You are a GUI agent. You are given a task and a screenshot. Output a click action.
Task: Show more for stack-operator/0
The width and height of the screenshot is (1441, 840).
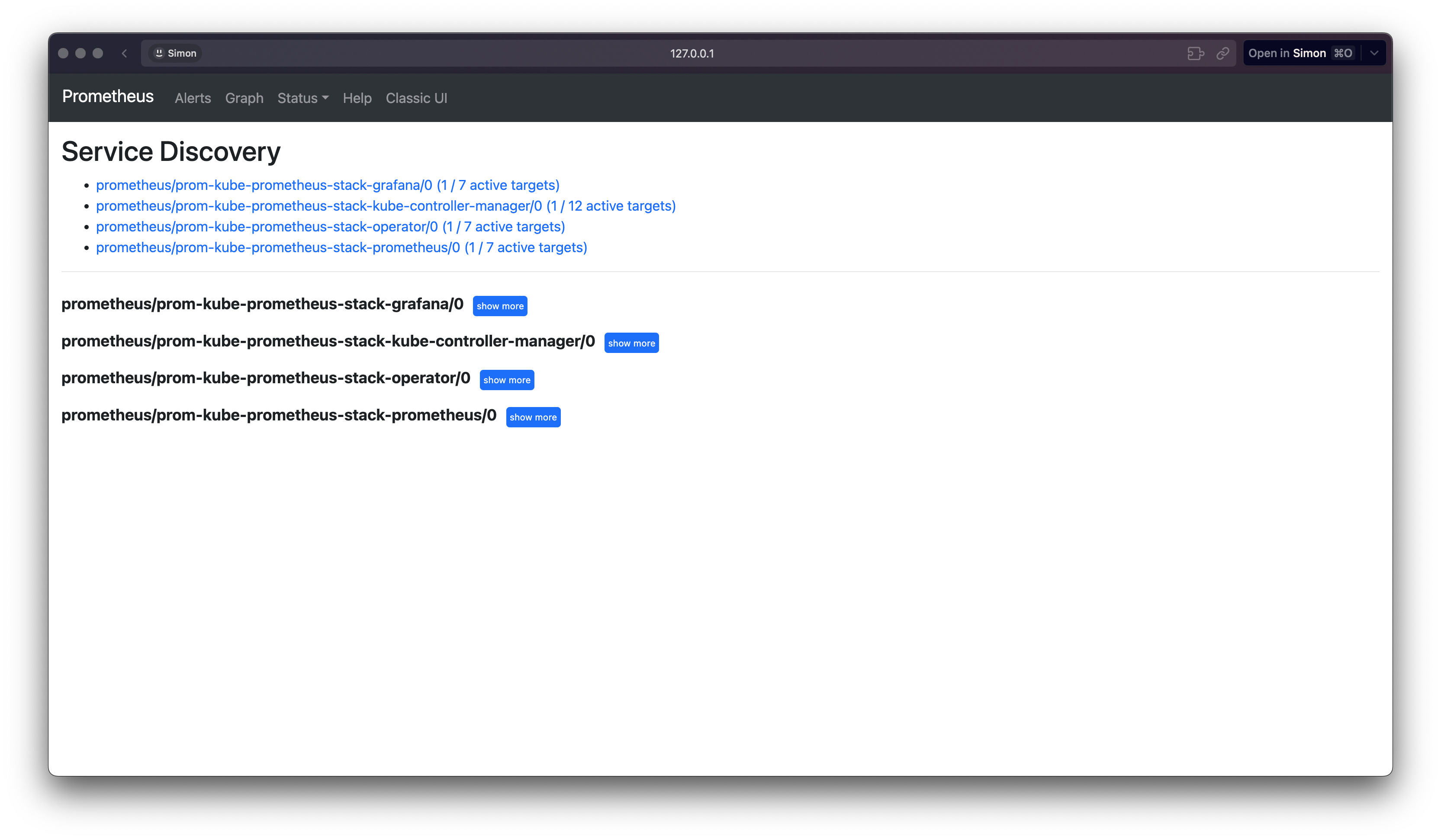click(x=507, y=380)
